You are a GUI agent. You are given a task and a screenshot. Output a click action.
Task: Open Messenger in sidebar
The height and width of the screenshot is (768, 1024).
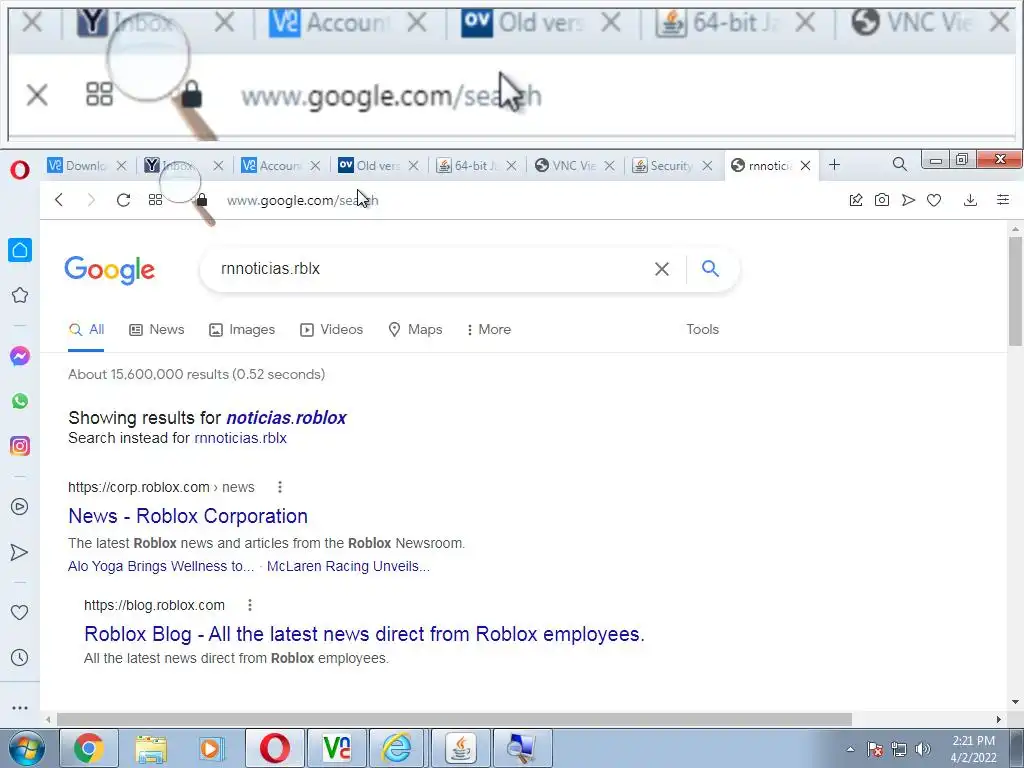pyautogui.click(x=20, y=356)
